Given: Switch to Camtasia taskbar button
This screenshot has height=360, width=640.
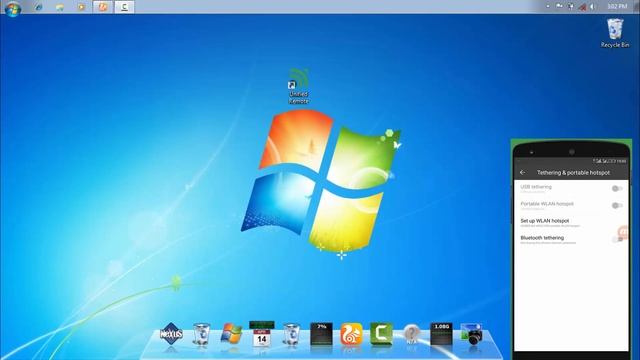Looking at the screenshot, I should [x=124, y=7].
